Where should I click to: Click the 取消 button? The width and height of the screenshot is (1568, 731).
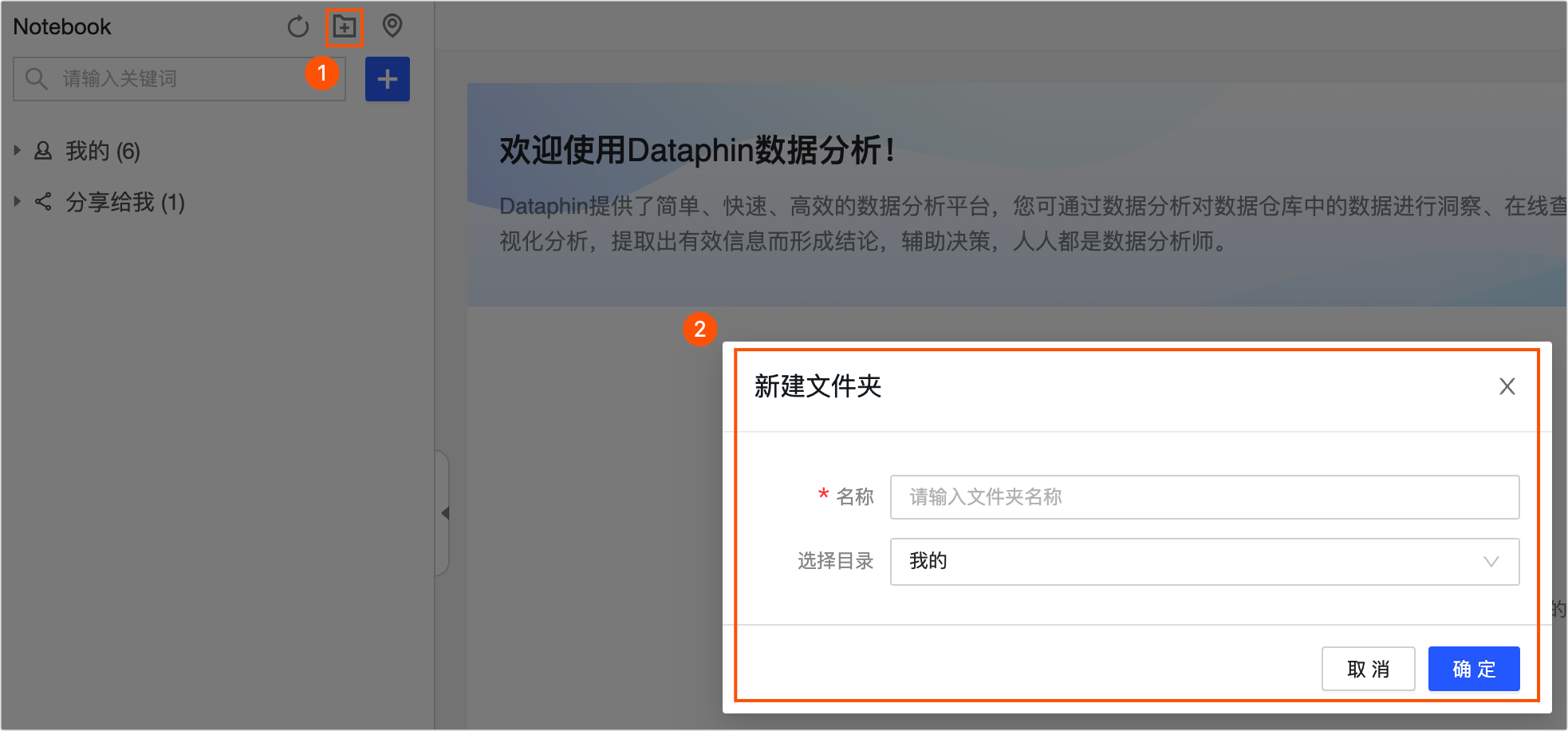point(1368,669)
